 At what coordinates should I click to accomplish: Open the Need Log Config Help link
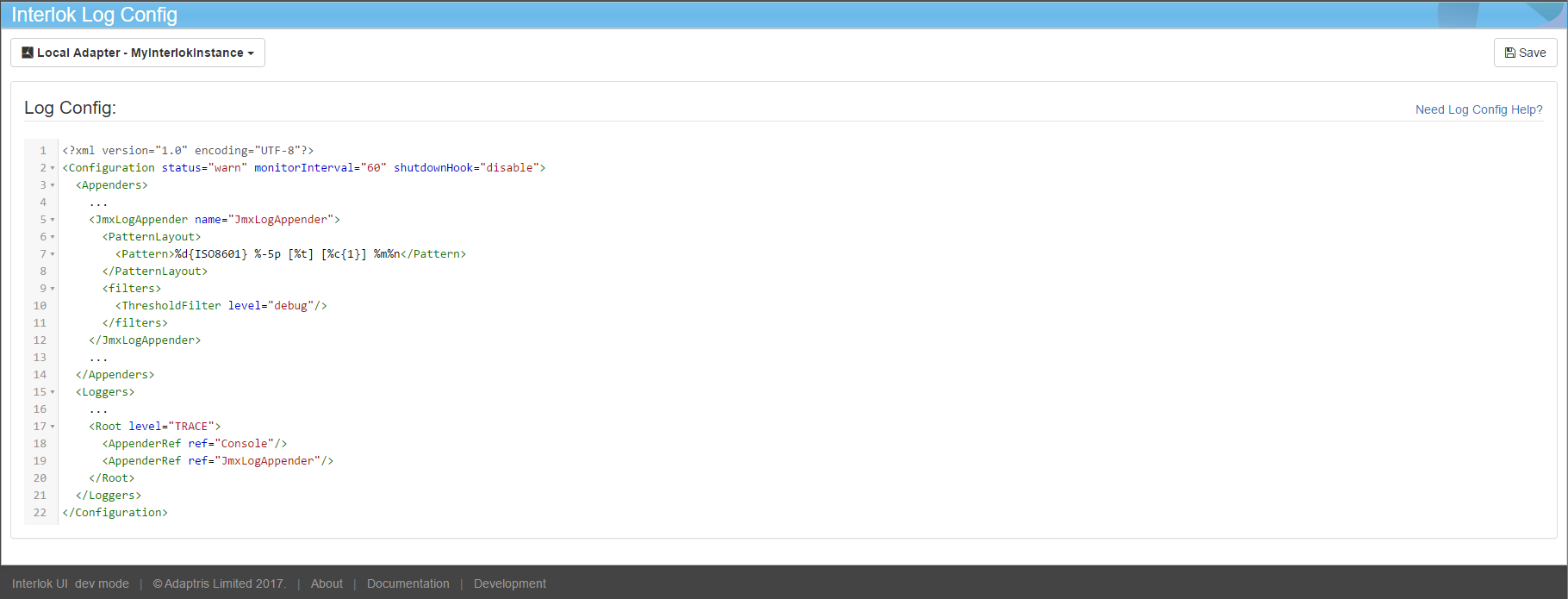(1478, 109)
